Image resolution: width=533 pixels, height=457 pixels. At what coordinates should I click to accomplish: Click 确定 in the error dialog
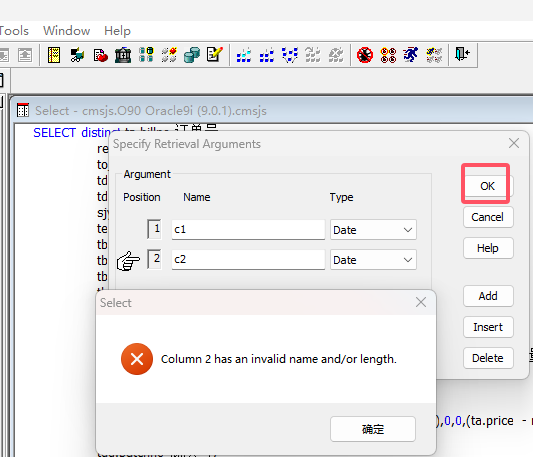[373, 429]
